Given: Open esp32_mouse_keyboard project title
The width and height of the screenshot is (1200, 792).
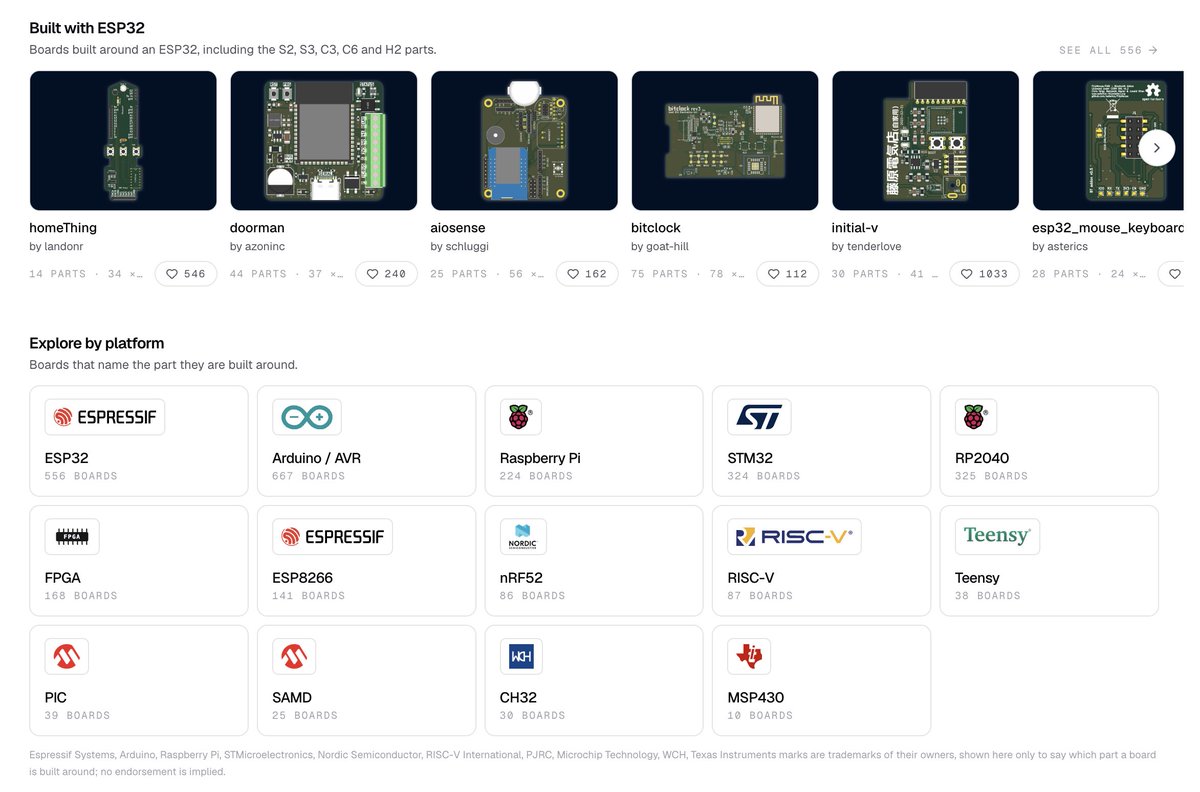Looking at the screenshot, I should pos(1108,228).
